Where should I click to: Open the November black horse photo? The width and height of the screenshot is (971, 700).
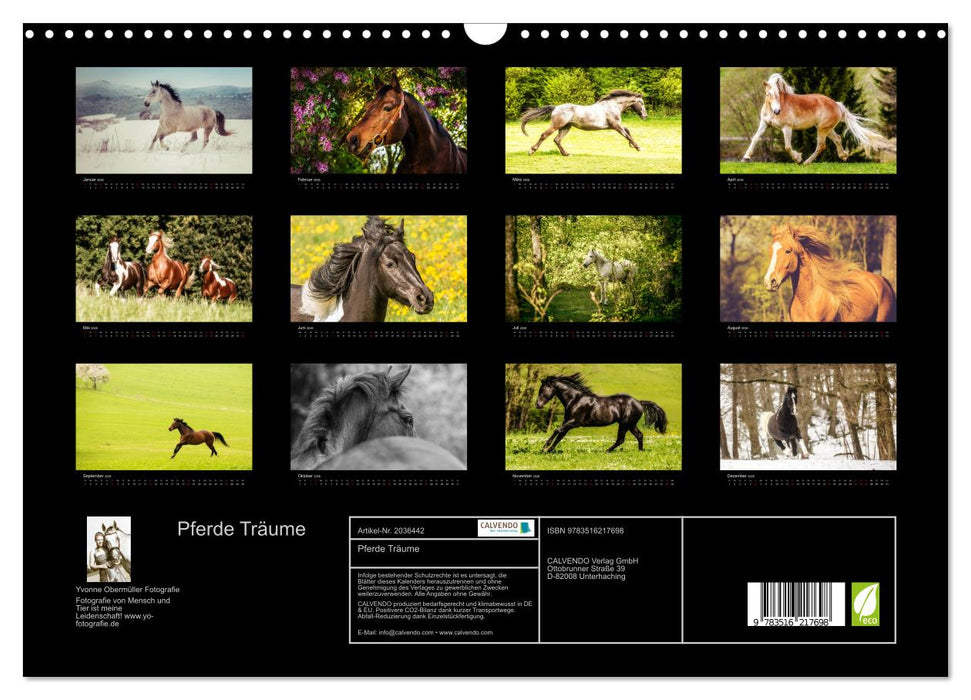[x=593, y=416]
